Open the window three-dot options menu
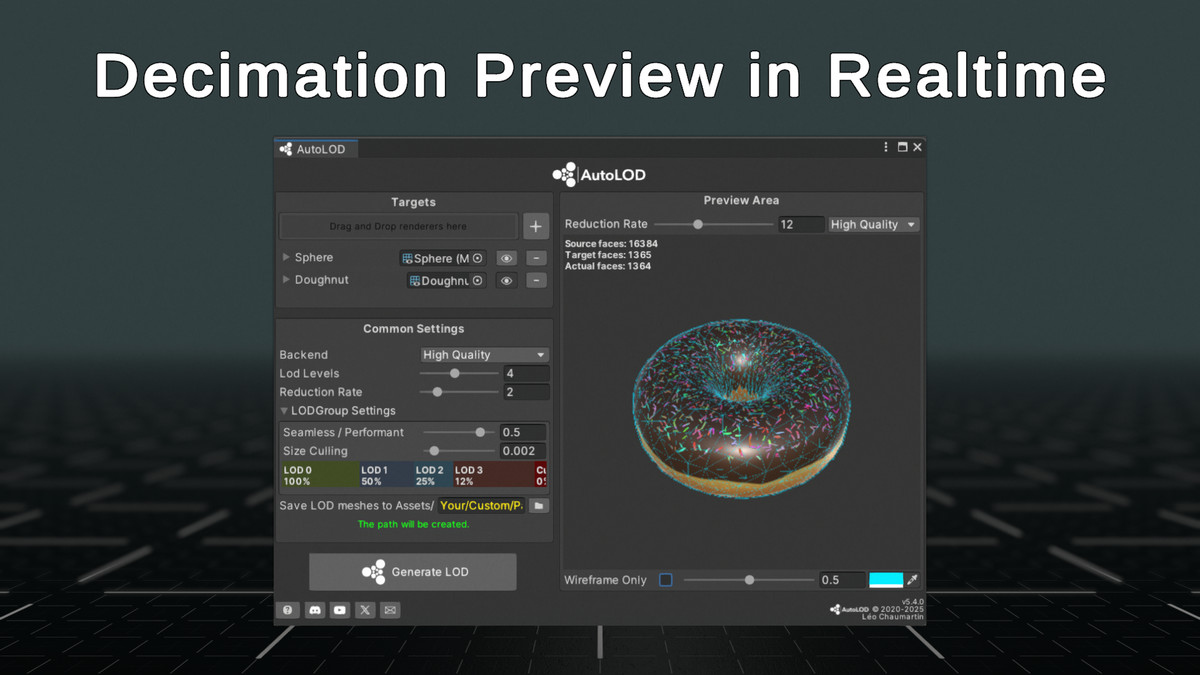The image size is (1200, 675). (886, 147)
